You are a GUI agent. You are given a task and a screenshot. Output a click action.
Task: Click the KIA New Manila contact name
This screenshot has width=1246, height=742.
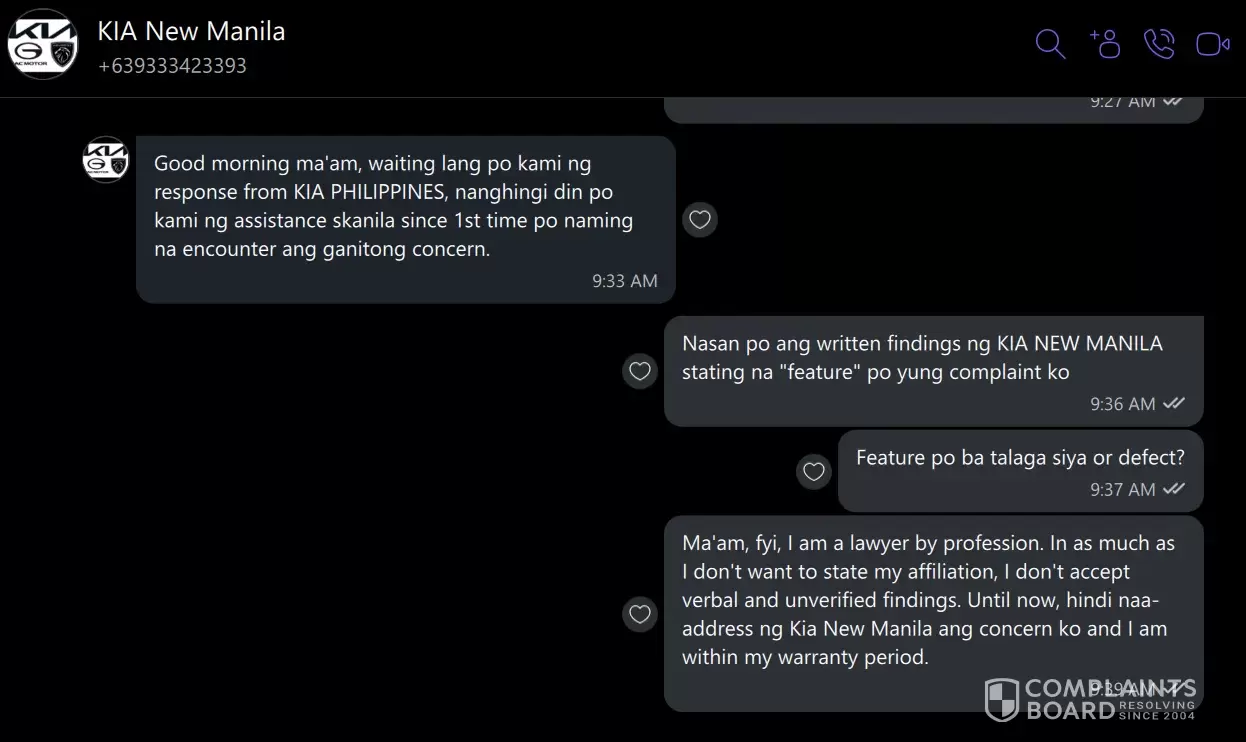(191, 31)
